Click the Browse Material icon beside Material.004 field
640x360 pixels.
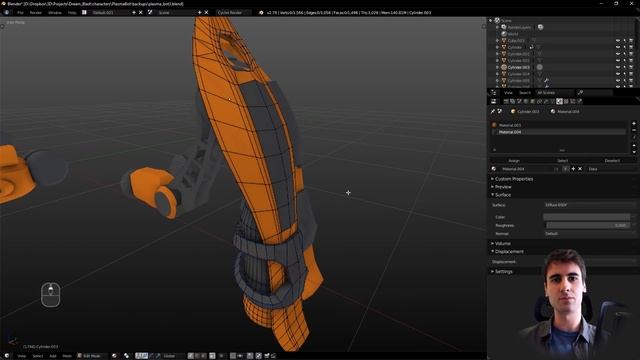point(494,169)
